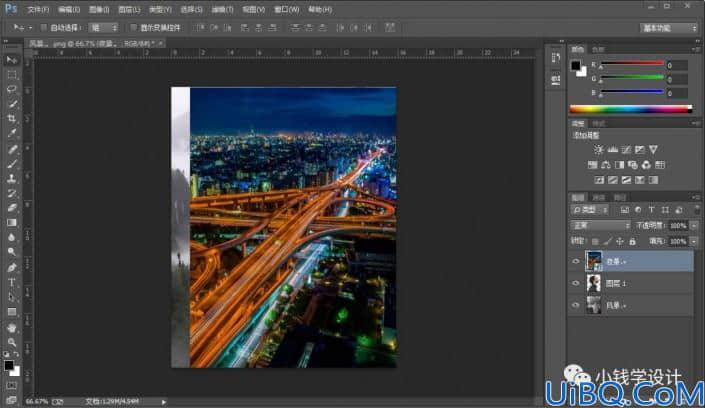Select the Hand tool
Screen dimensions: 705x408
(12, 327)
